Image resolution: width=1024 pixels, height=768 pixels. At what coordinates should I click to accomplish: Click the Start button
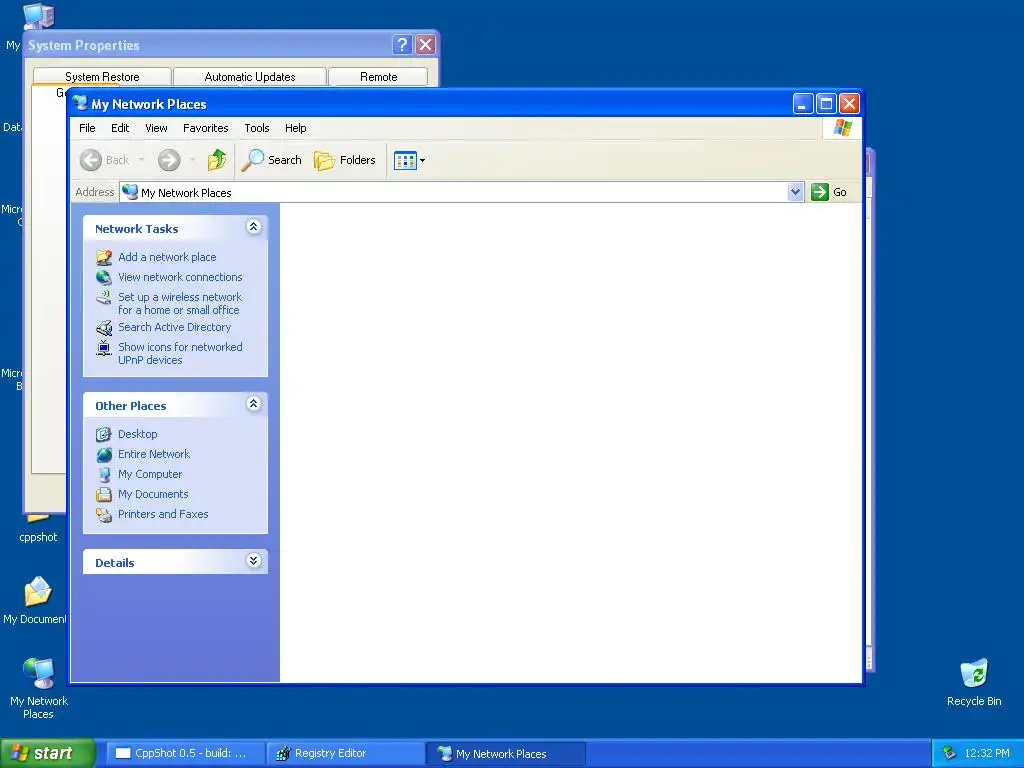pos(47,753)
